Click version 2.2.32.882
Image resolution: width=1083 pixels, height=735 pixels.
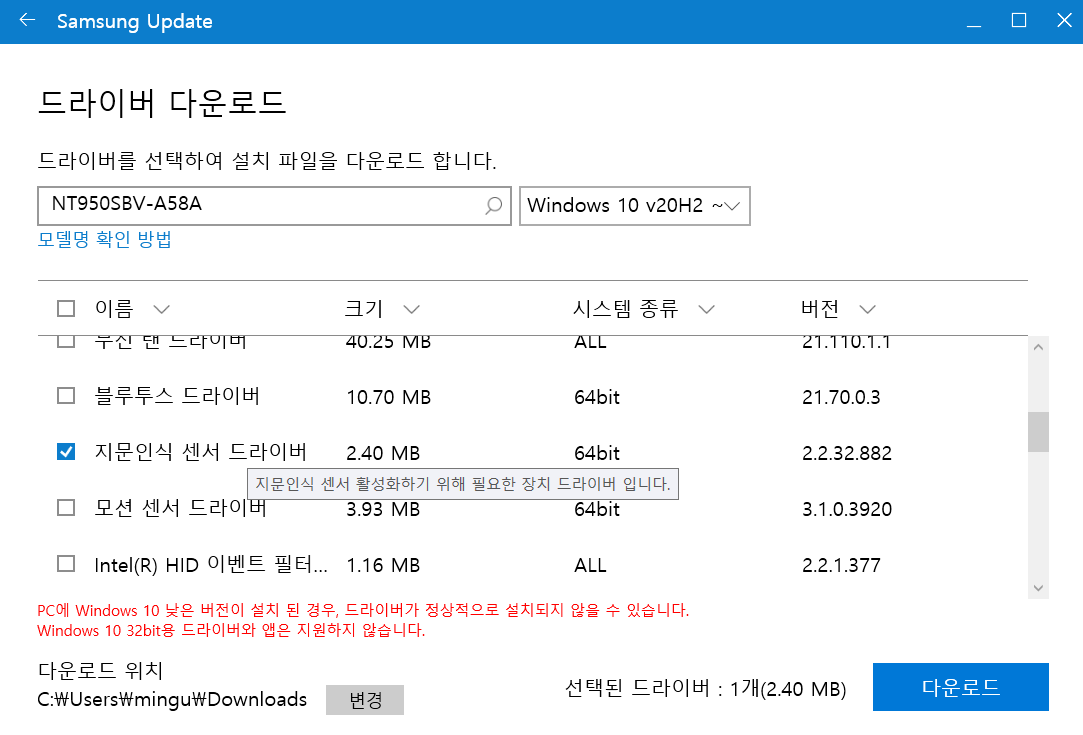tap(847, 453)
